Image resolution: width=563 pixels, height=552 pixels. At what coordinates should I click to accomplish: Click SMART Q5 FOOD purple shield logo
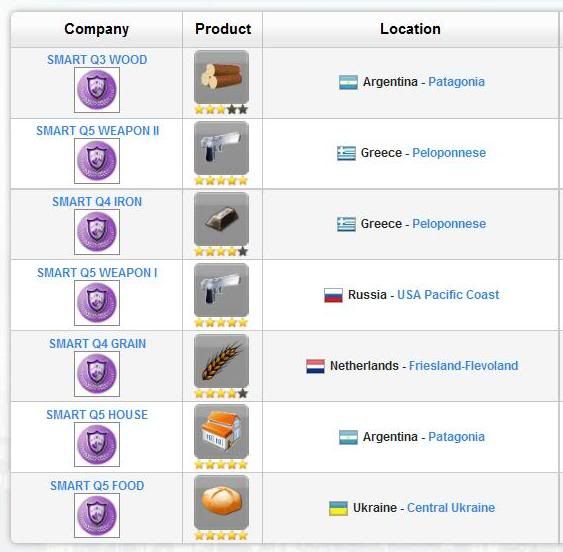pos(97,515)
